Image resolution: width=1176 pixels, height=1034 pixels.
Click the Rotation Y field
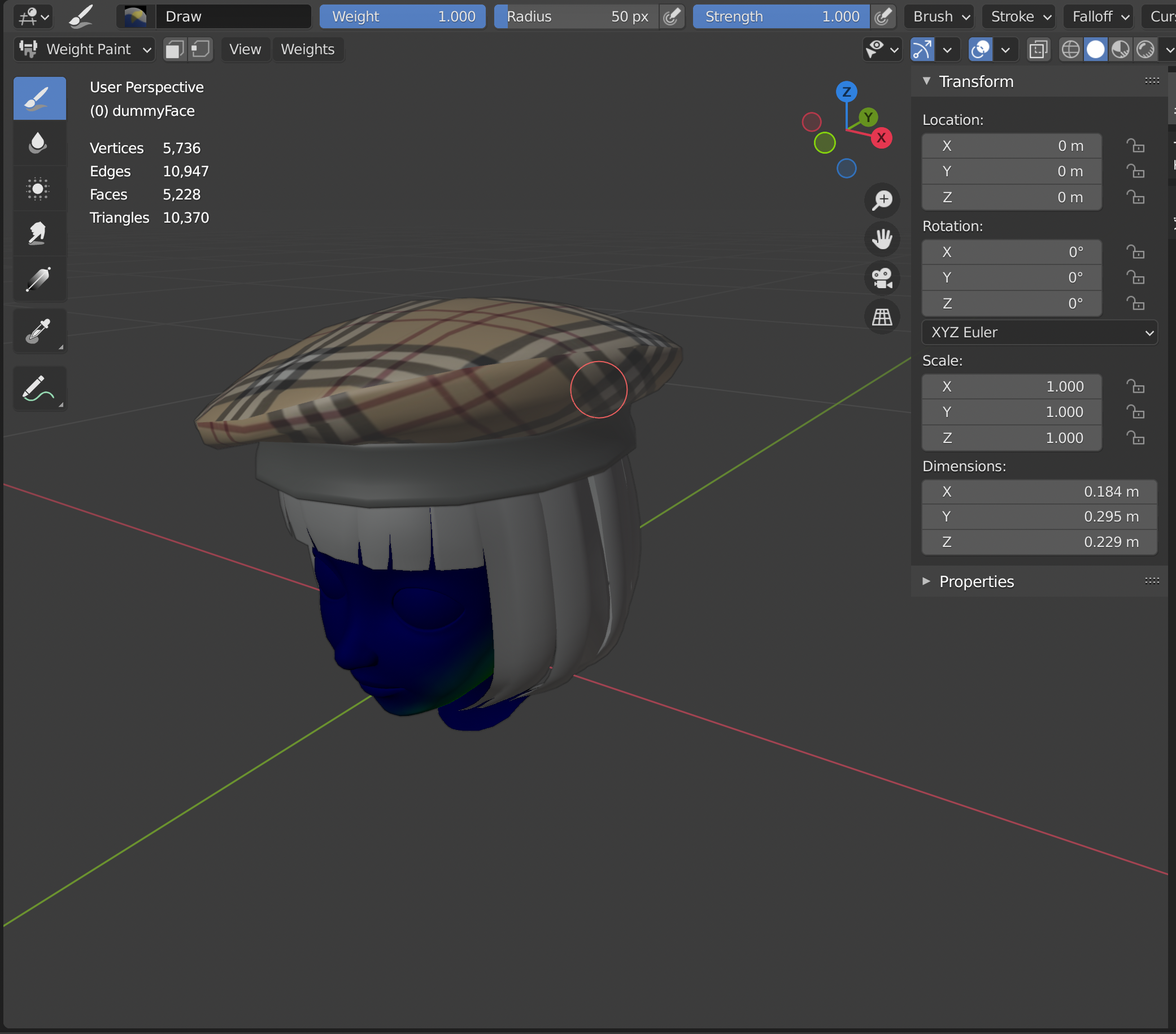pyautogui.click(x=1012, y=278)
